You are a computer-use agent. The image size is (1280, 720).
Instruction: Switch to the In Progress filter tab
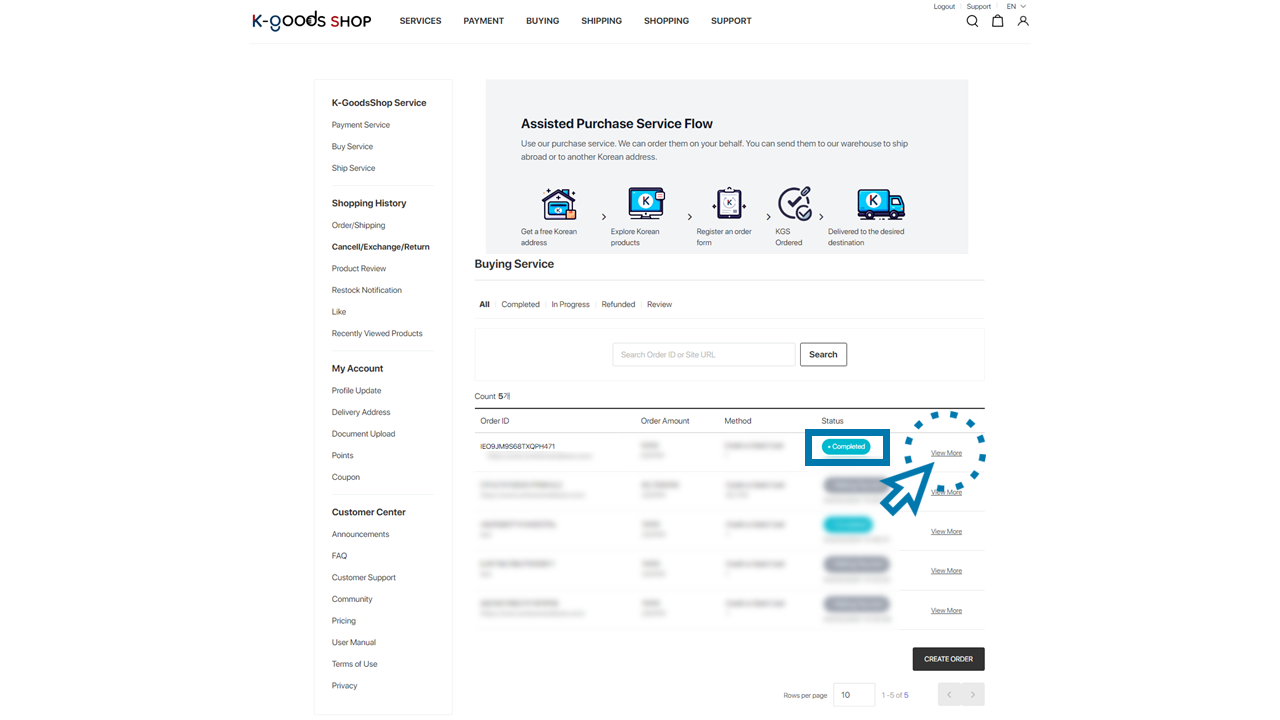[x=570, y=304]
